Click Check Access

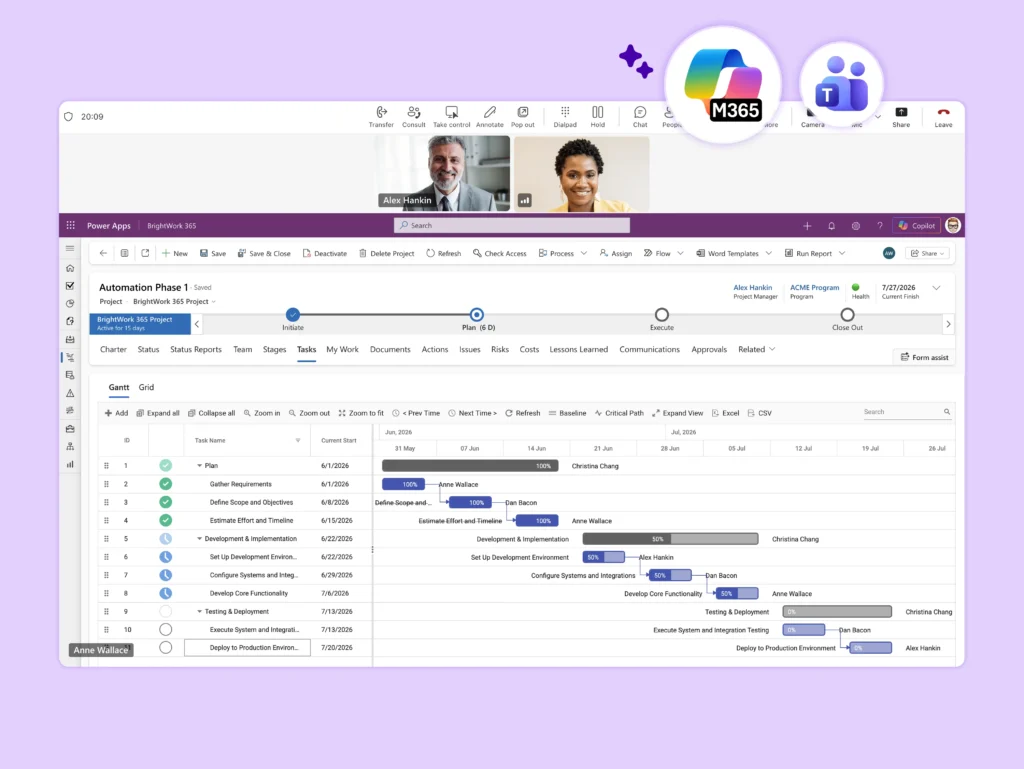500,253
